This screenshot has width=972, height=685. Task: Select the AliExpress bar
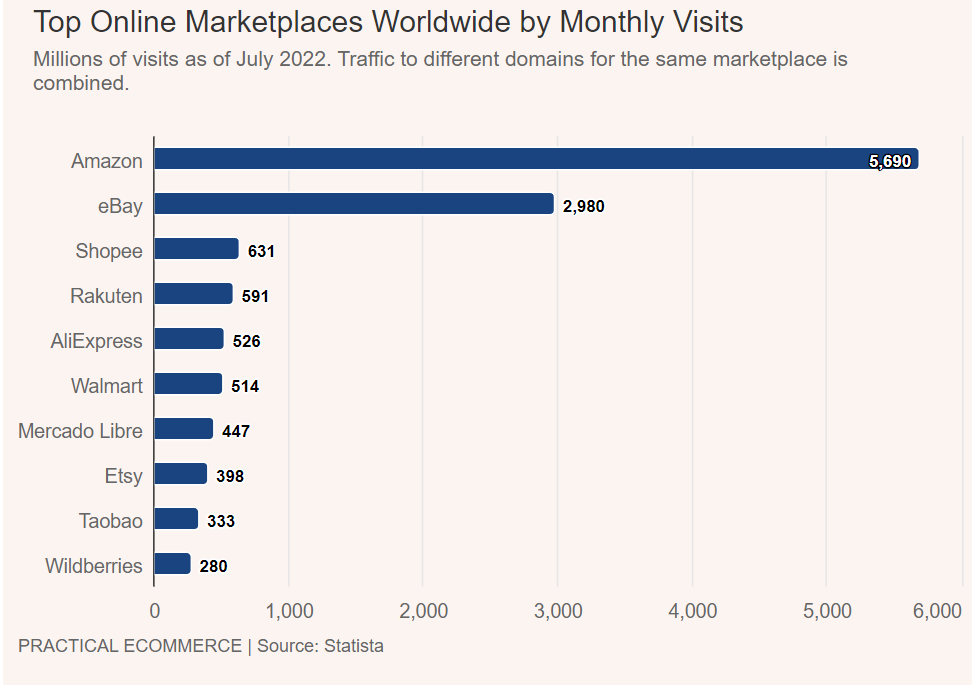pyautogui.click(x=189, y=338)
